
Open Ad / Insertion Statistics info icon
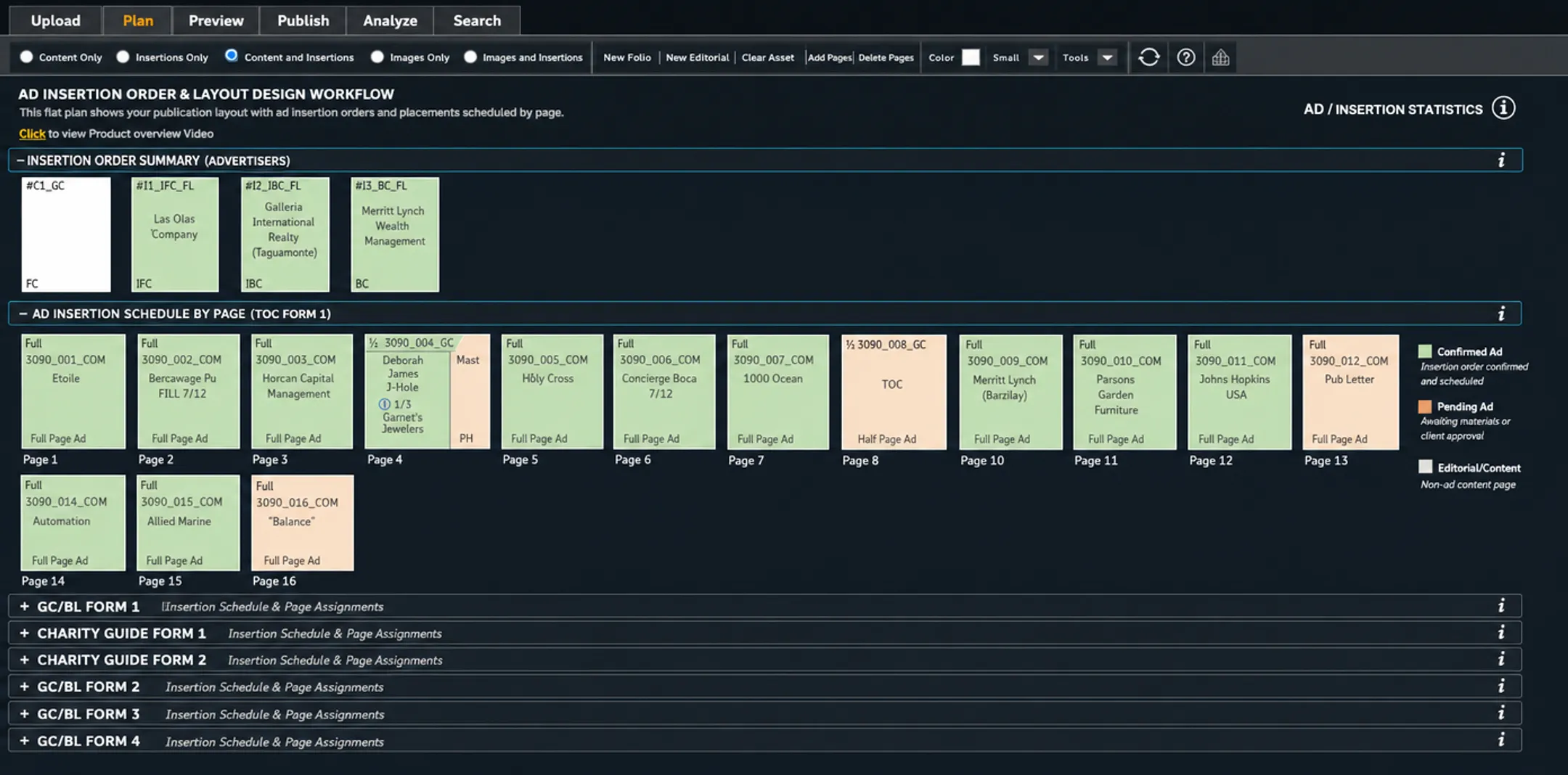coord(1503,108)
